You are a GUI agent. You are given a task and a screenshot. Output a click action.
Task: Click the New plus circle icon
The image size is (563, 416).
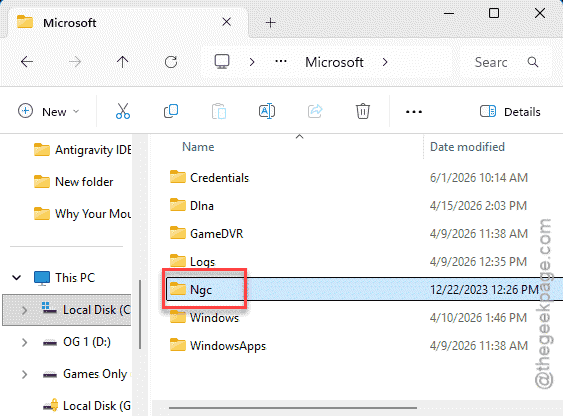(25, 111)
